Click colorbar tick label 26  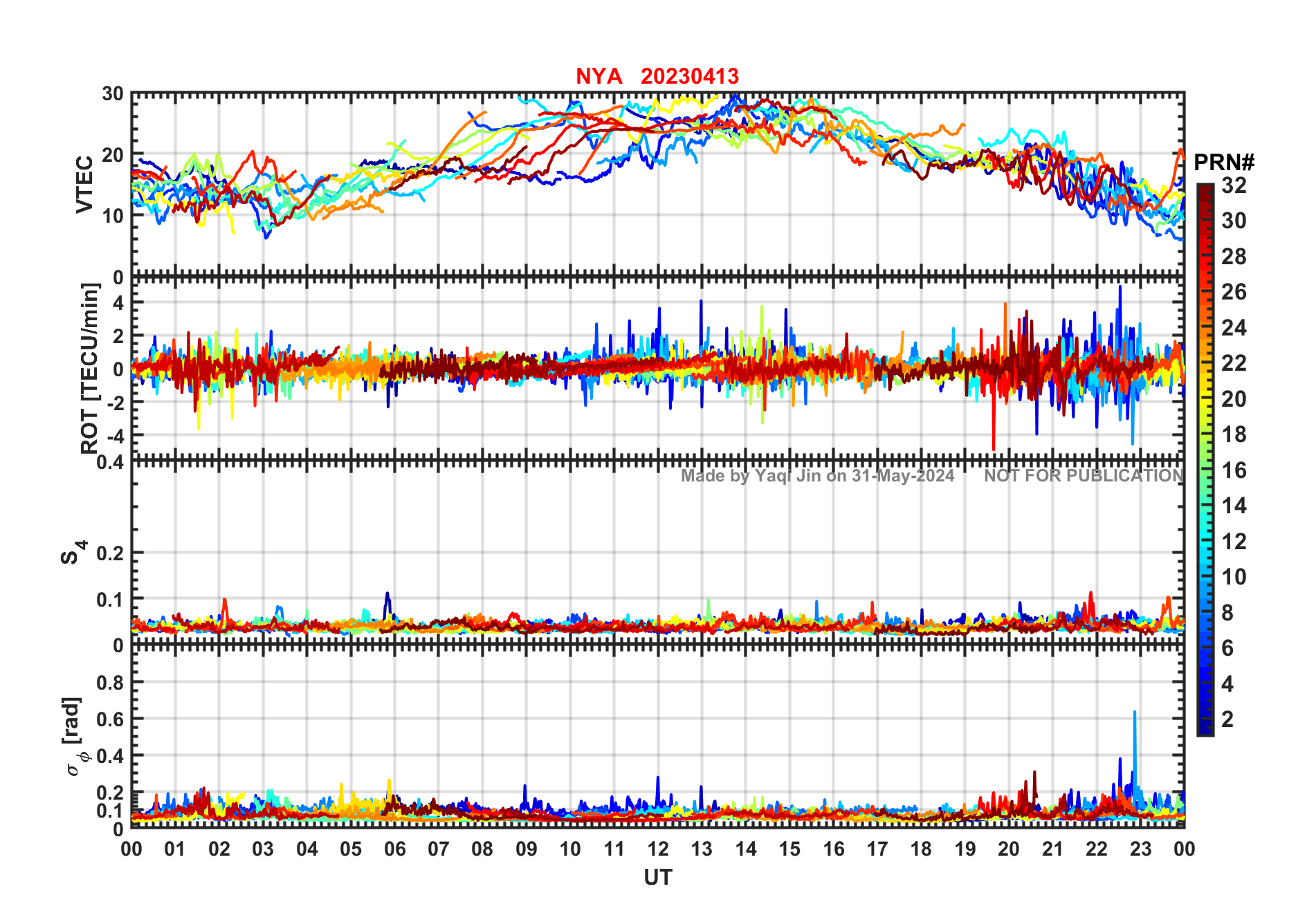1234,292
